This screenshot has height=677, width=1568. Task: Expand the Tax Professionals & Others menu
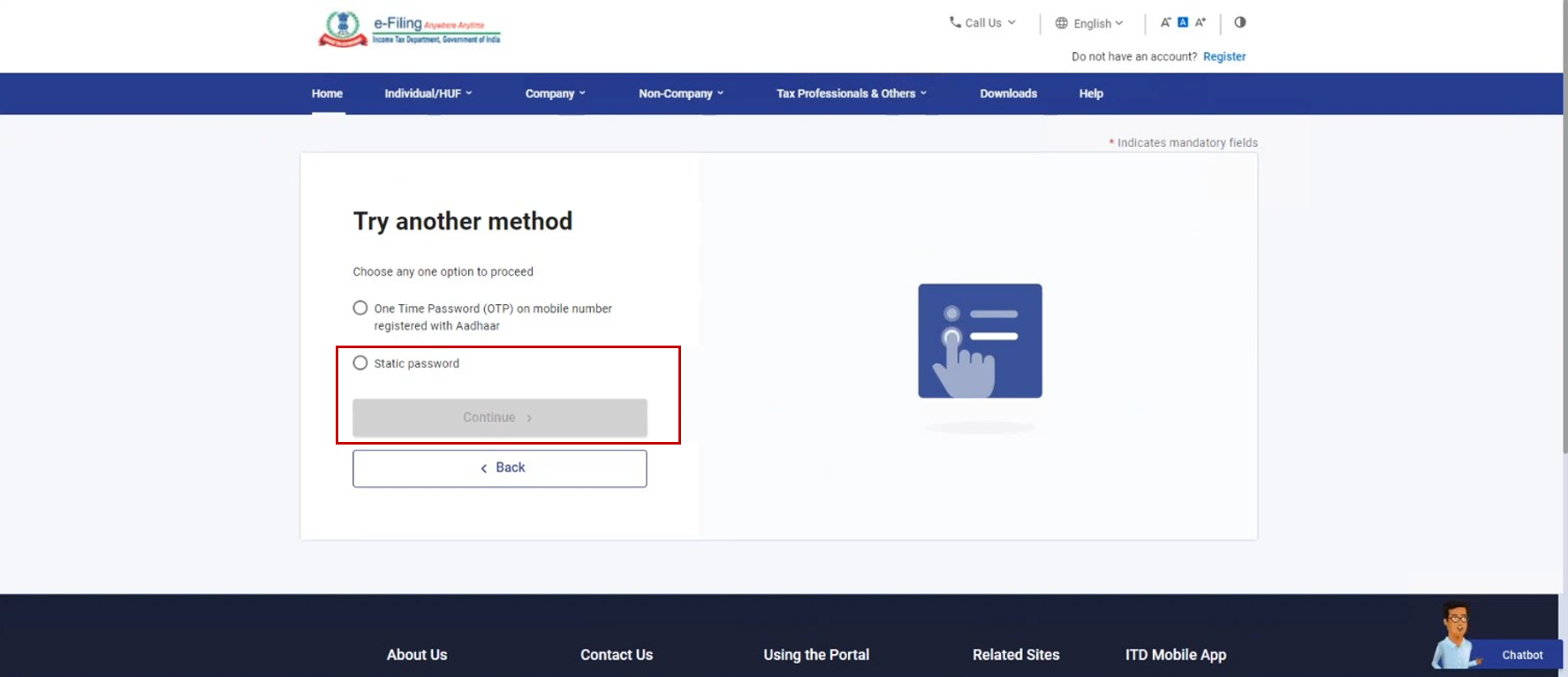[x=851, y=94]
